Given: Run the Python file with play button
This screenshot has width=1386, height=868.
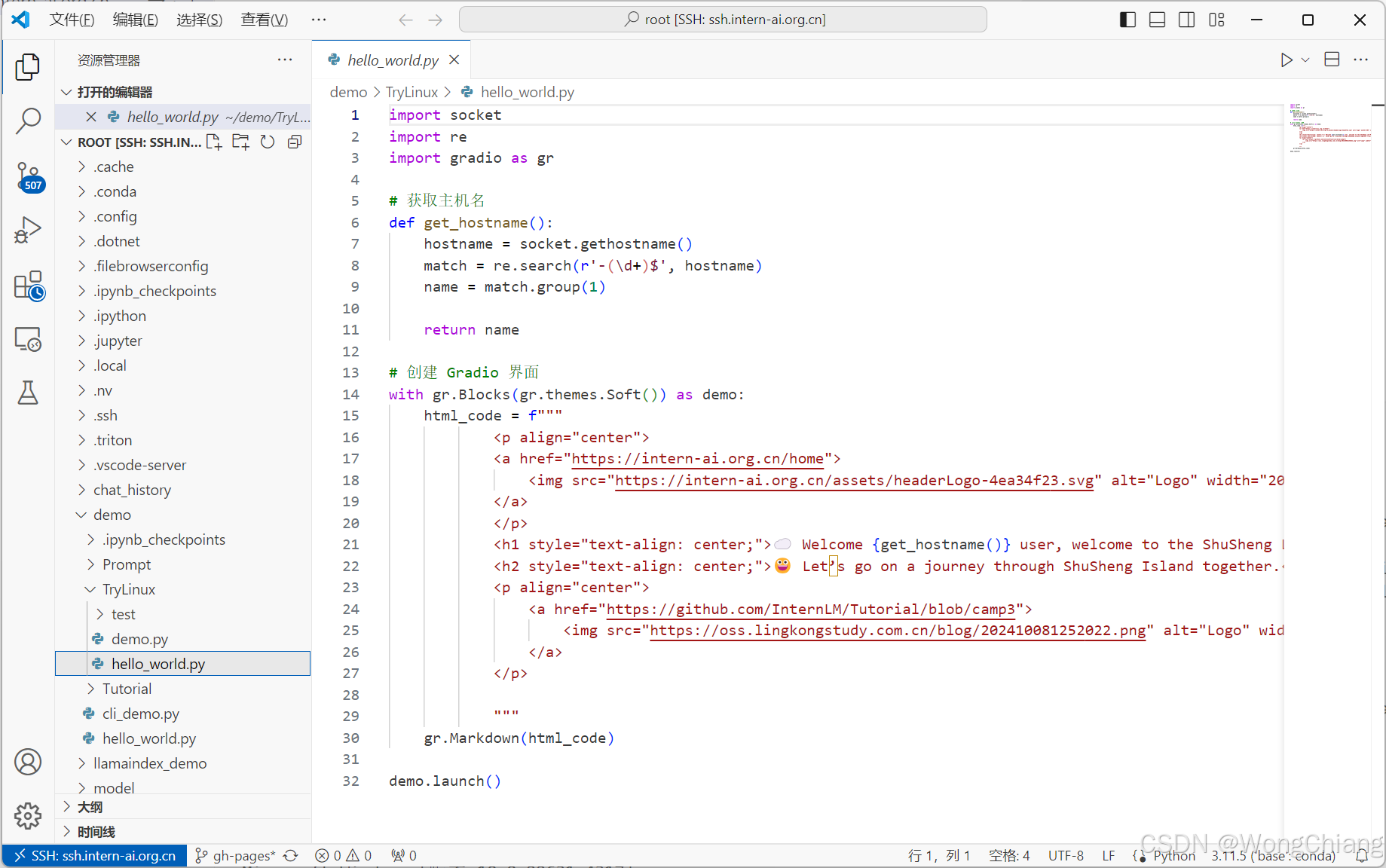Looking at the screenshot, I should tap(1287, 60).
